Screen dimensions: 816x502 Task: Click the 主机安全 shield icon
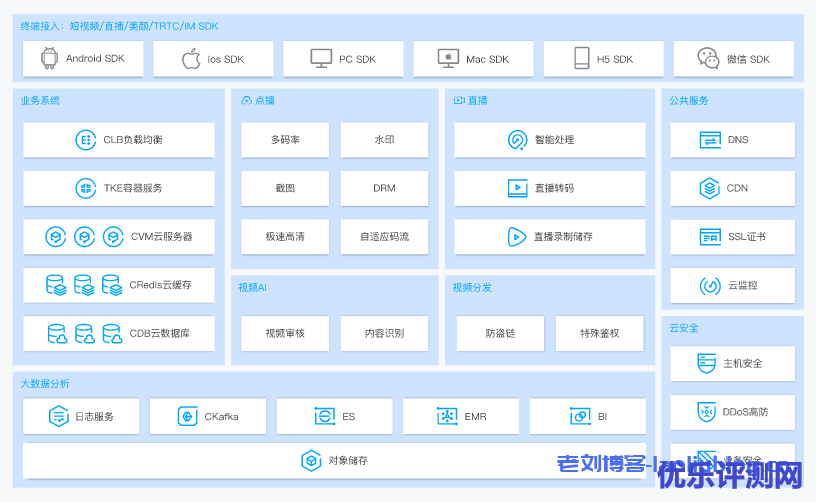coord(707,363)
